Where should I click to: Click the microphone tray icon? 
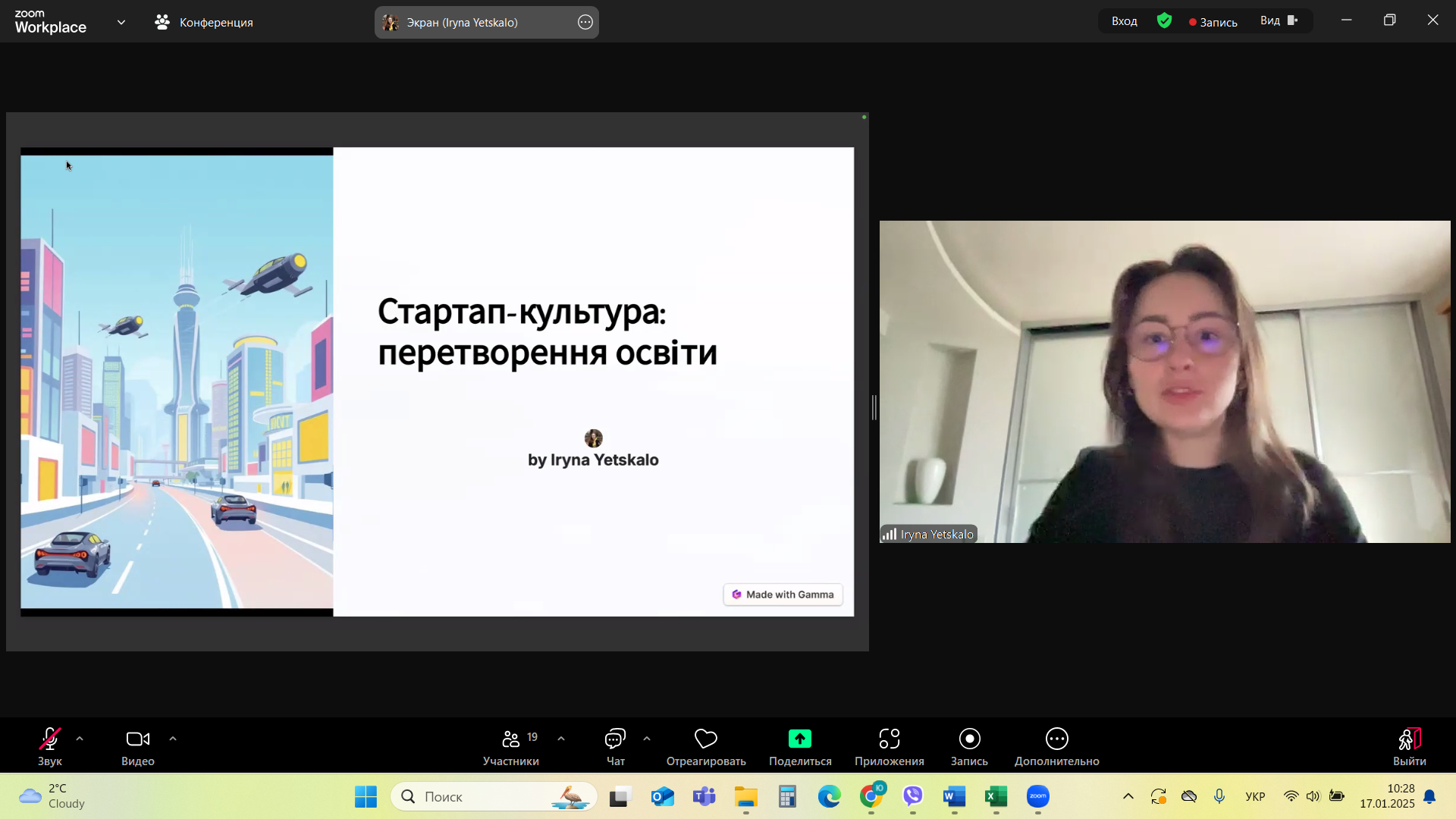[x=1219, y=796]
